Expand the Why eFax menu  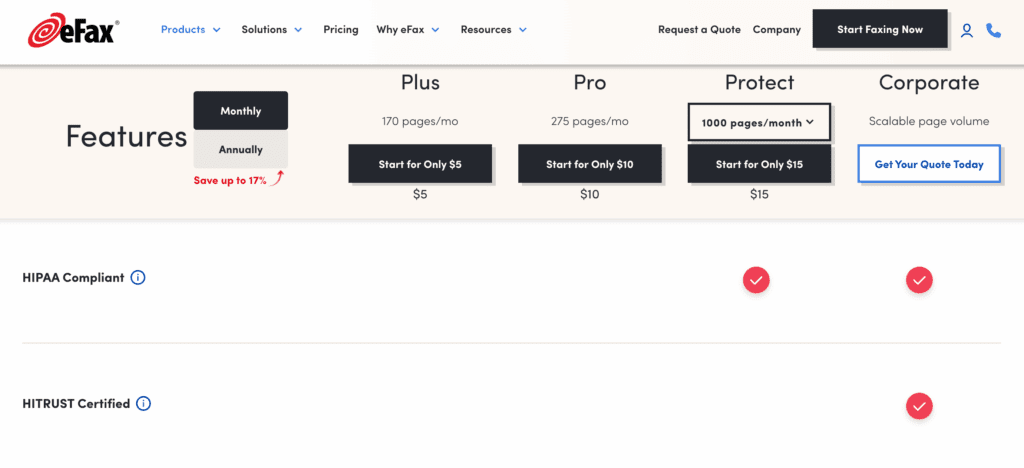pos(407,30)
